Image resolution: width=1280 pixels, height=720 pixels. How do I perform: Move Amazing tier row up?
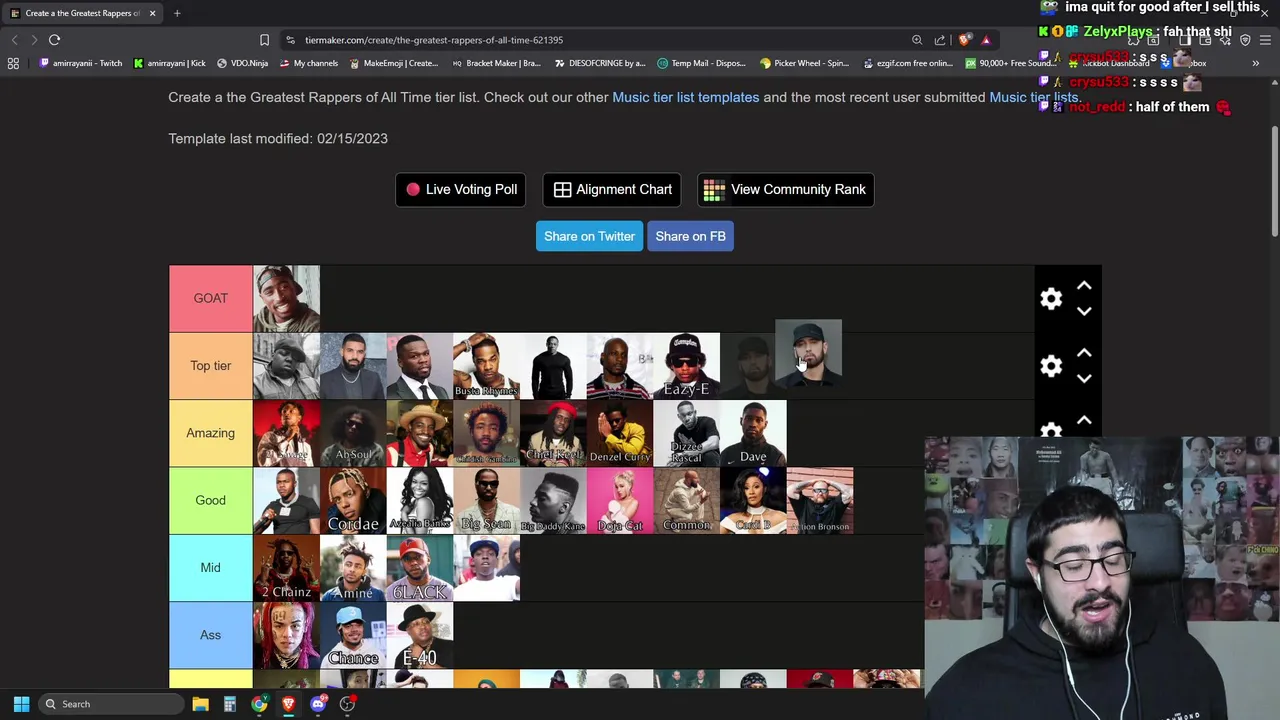pyautogui.click(x=1084, y=420)
